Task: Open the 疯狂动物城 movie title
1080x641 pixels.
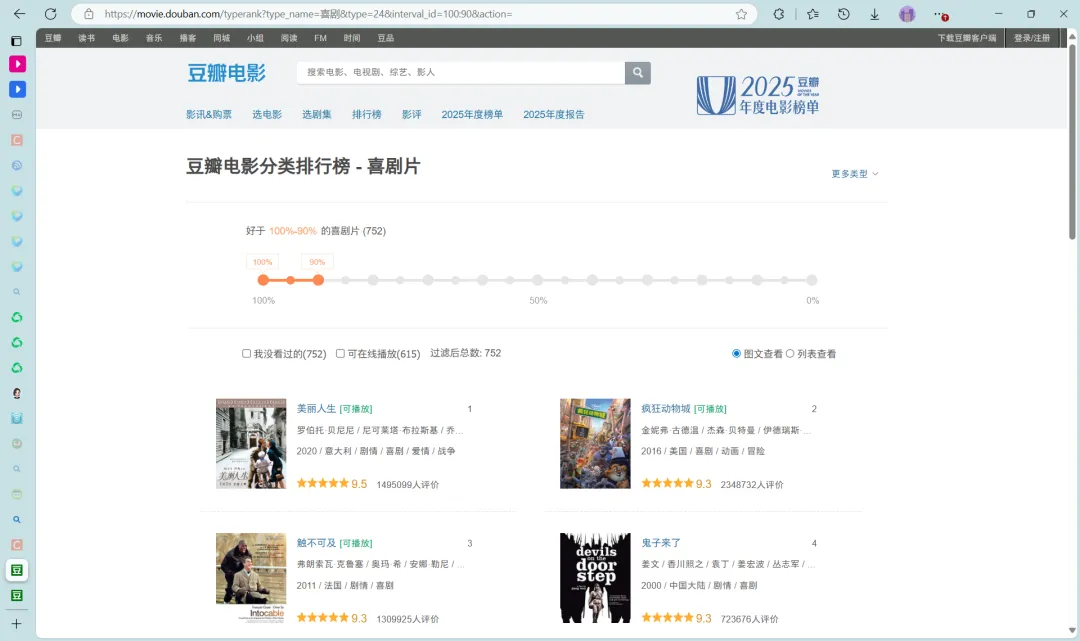Action: tap(665, 408)
